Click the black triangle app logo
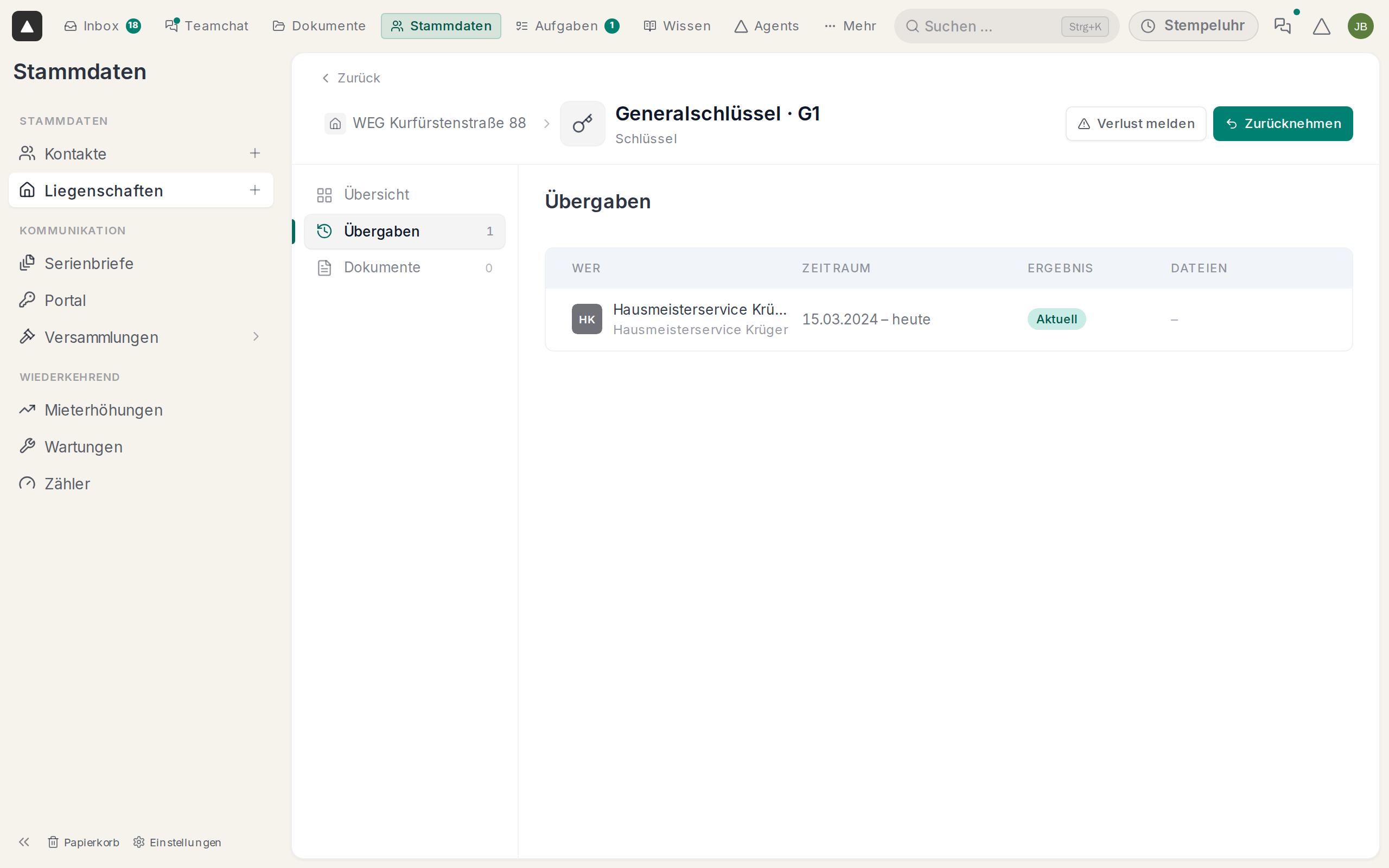Viewport: 1389px width, 868px height. (27, 26)
